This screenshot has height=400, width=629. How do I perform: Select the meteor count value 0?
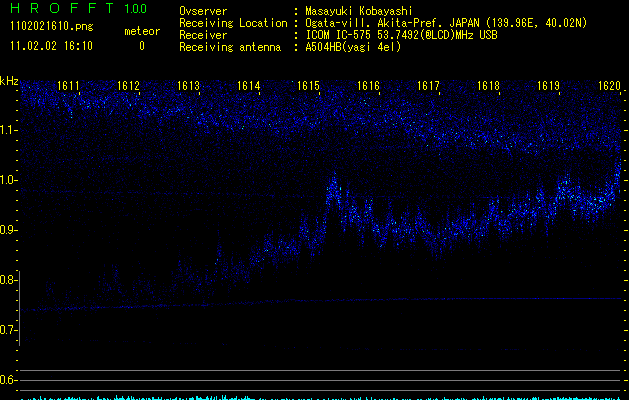click(141, 46)
